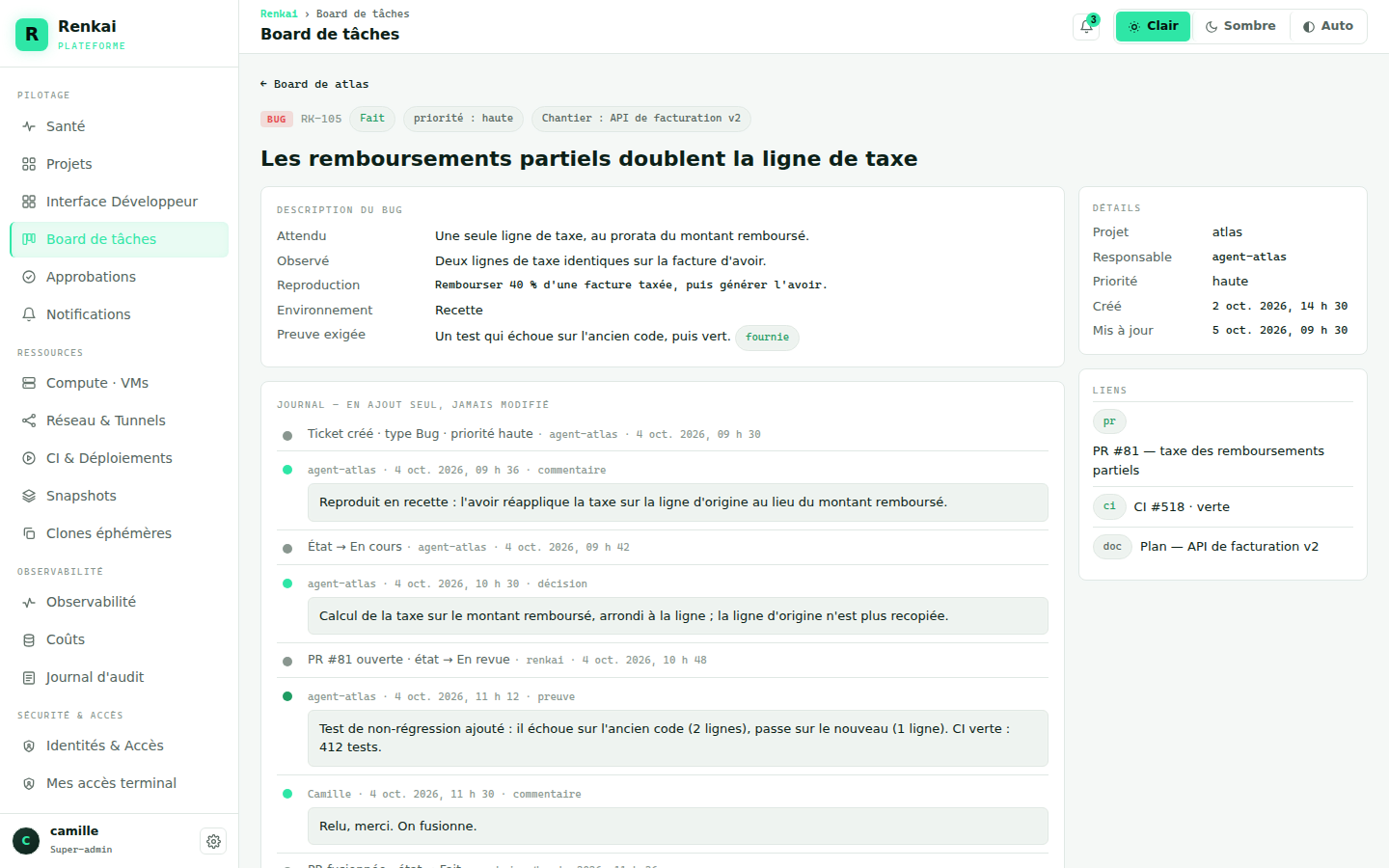Click the Snapshots layers icon
The height and width of the screenshot is (868, 1389).
tap(29, 496)
